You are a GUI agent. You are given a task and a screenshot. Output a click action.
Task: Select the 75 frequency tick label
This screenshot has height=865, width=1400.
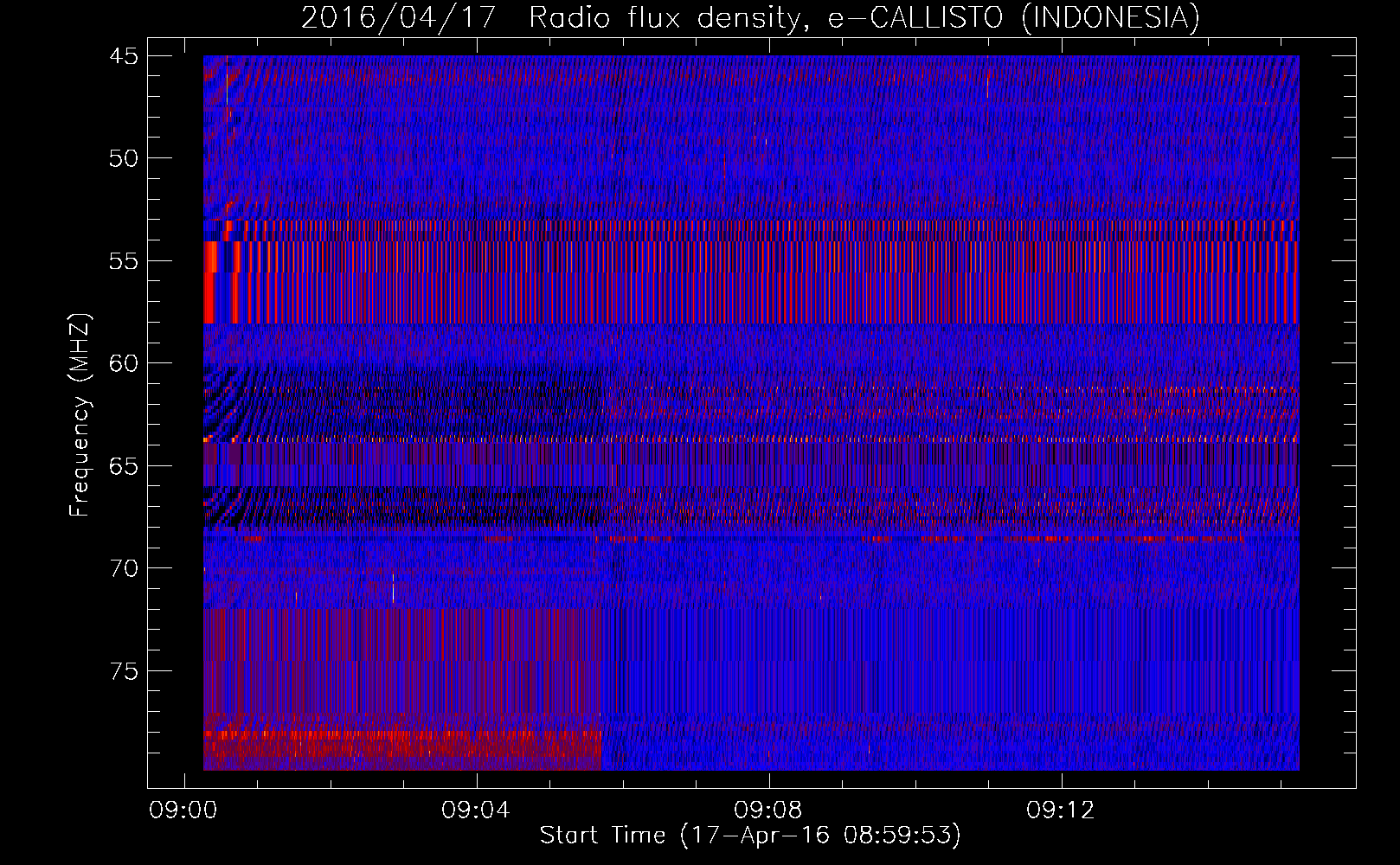(124, 671)
